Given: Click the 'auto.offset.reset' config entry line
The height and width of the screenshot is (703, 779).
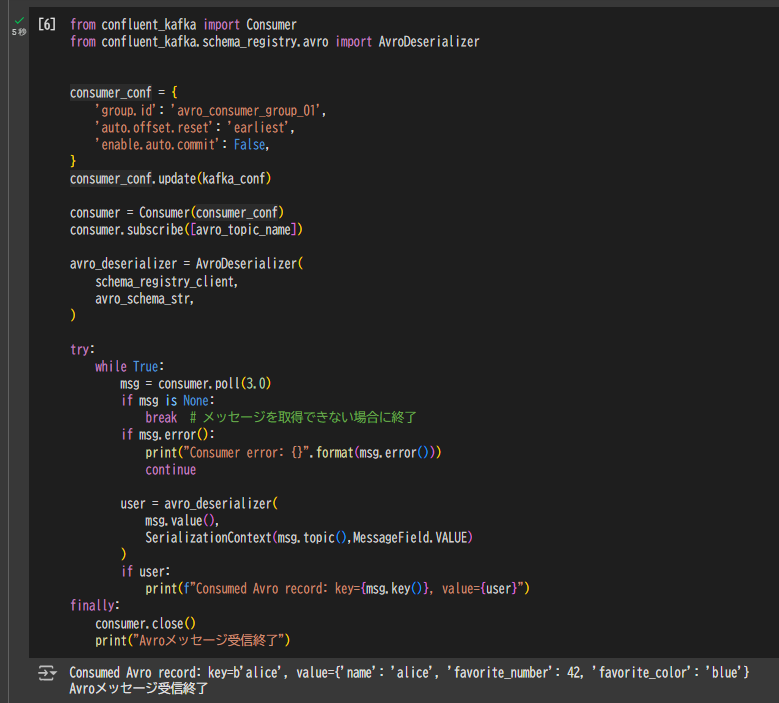Looking at the screenshot, I should (x=195, y=128).
